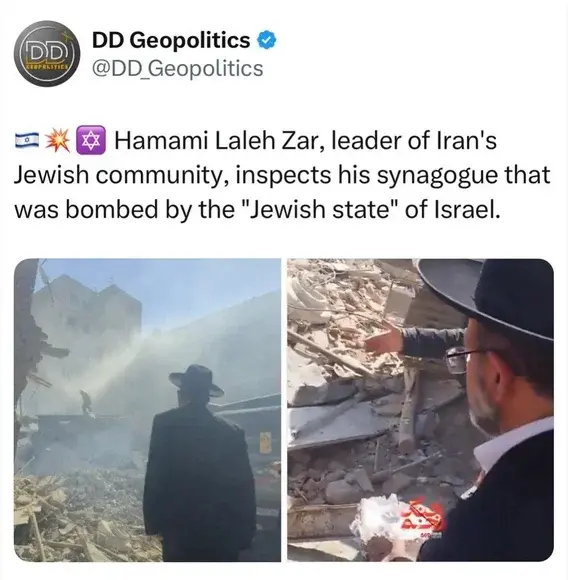The image size is (568, 580).
Task: Open the DD Geopolitics display name
Action: click(x=171, y=40)
